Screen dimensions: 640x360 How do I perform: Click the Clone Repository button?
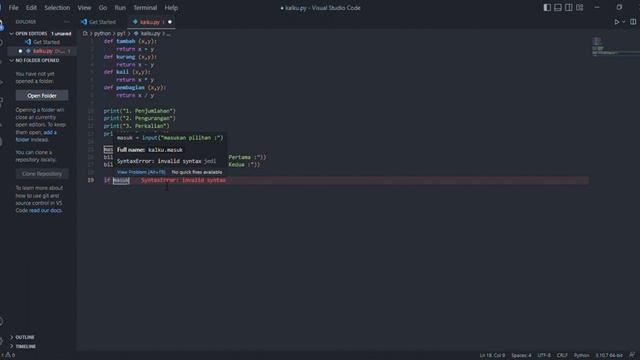pos(42,174)
